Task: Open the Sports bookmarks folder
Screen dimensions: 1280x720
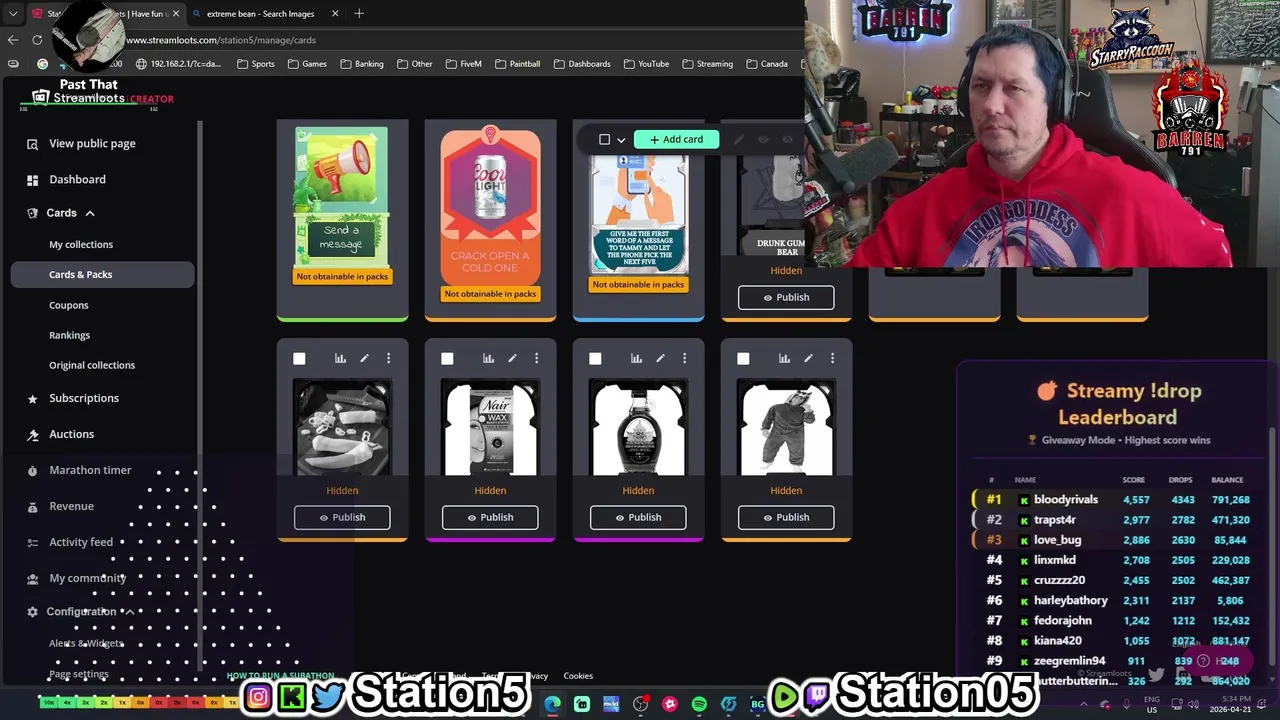Action: [255, 64]
